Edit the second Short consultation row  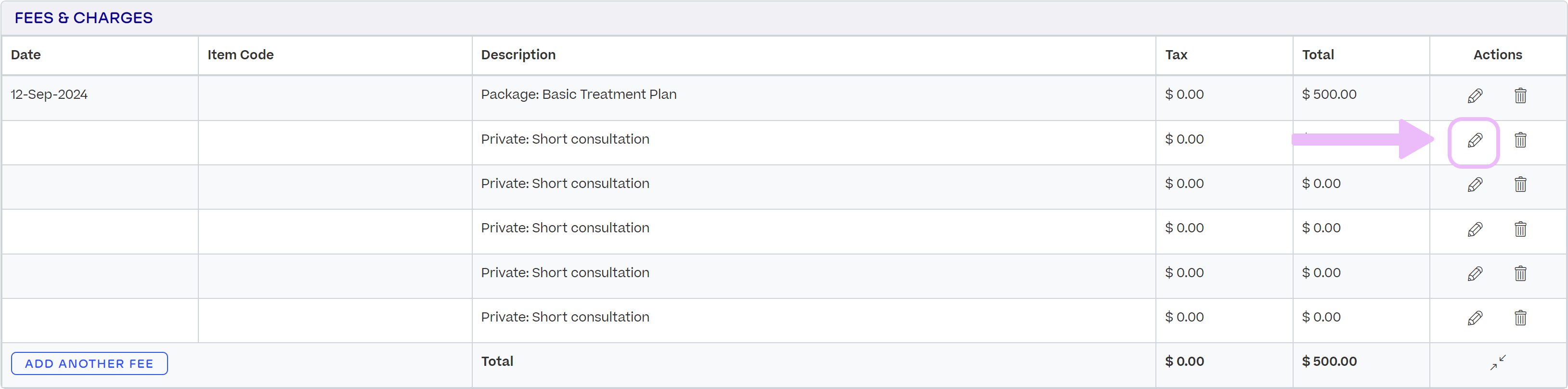coord(1474,185)
